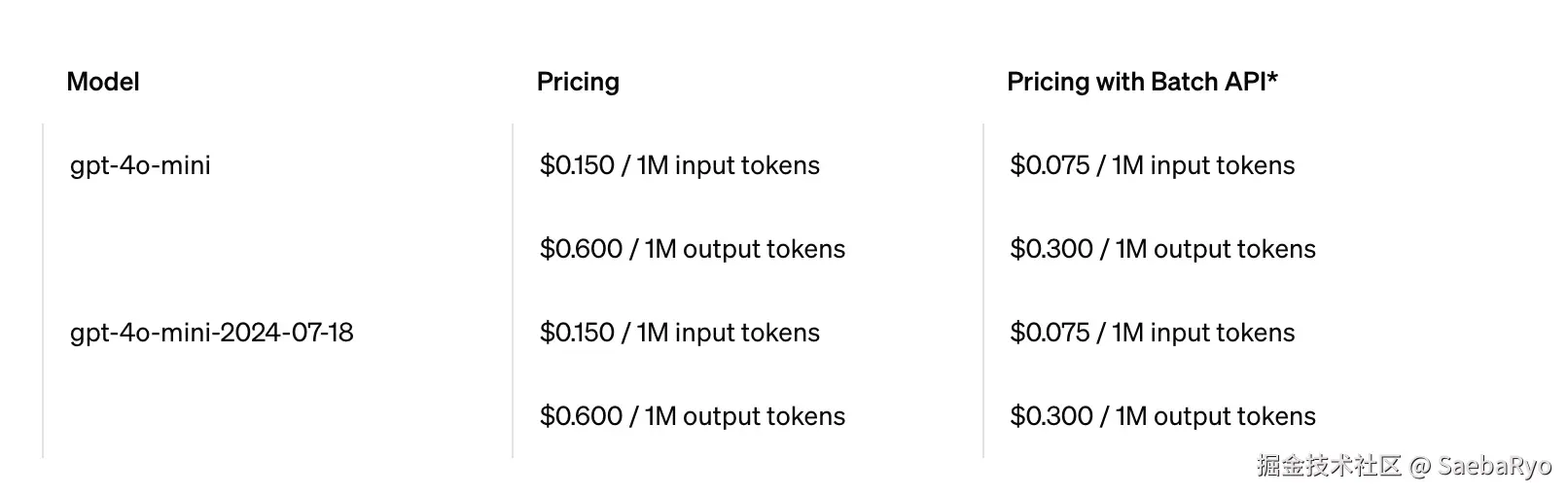Click gpt-4o-mini standard output token price
The image size is (1568, 496).
click(692, 249)
